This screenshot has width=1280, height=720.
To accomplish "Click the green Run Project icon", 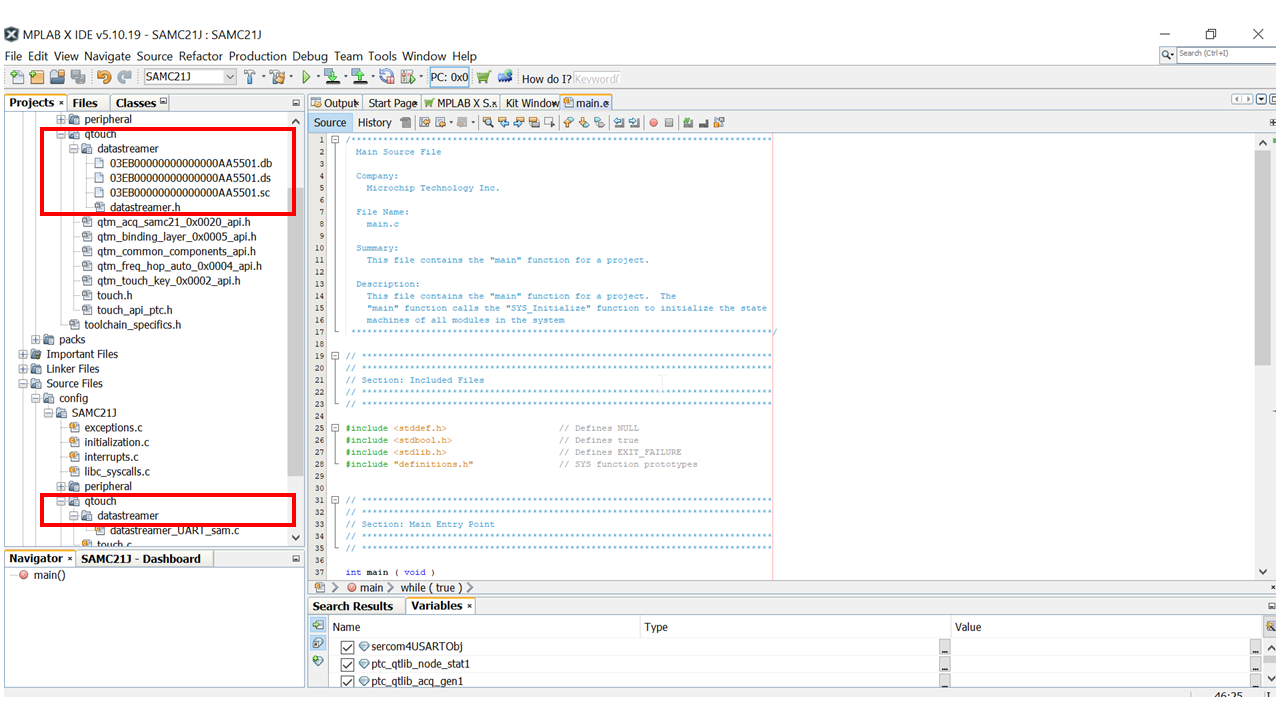I will (x=306, y=77).
